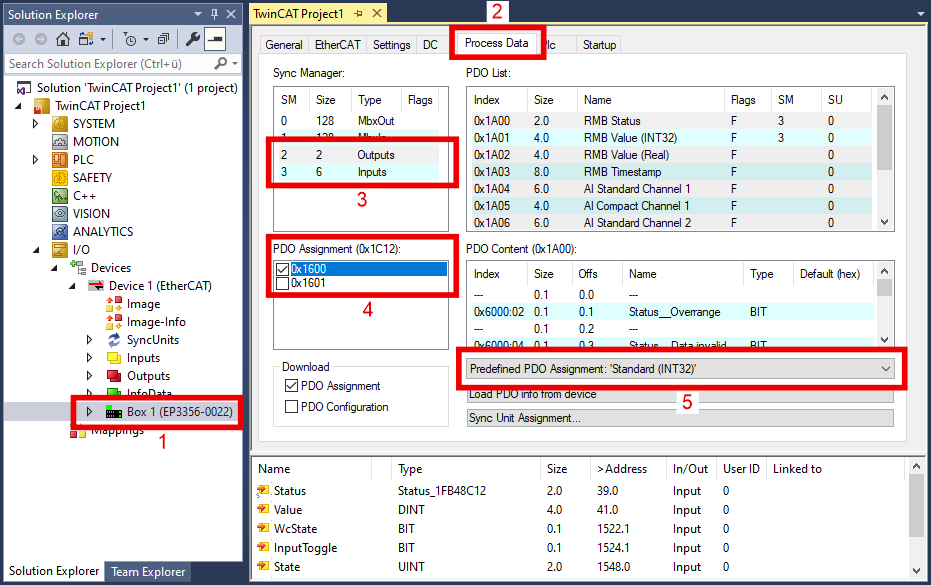931x585 pixels.
Task: Click the Status variable icon in list
Action: tap(263, 491)
